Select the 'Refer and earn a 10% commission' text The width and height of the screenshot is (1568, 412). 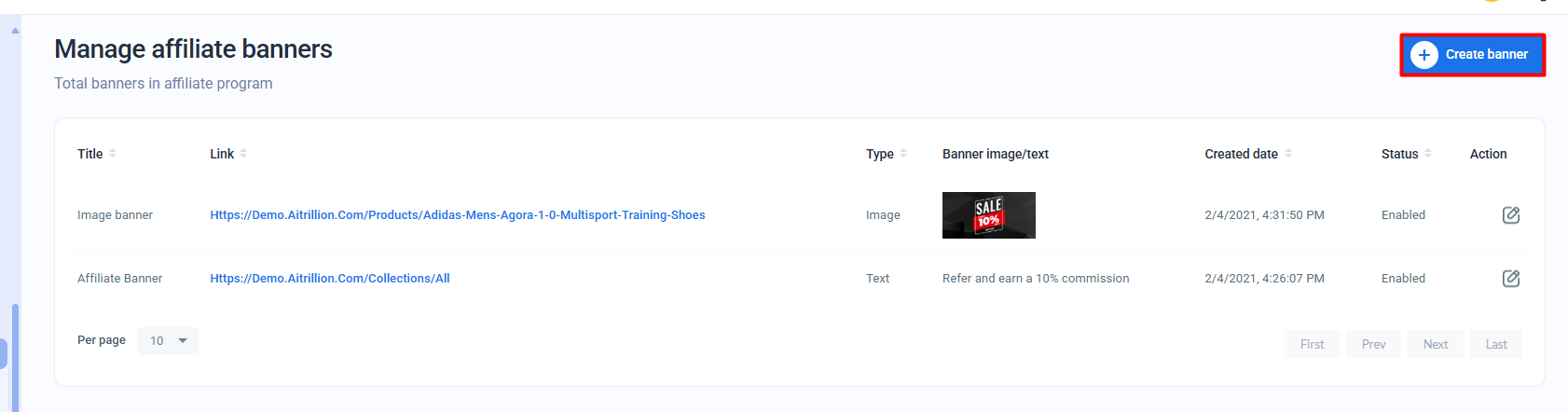(x=1035, y=279)
